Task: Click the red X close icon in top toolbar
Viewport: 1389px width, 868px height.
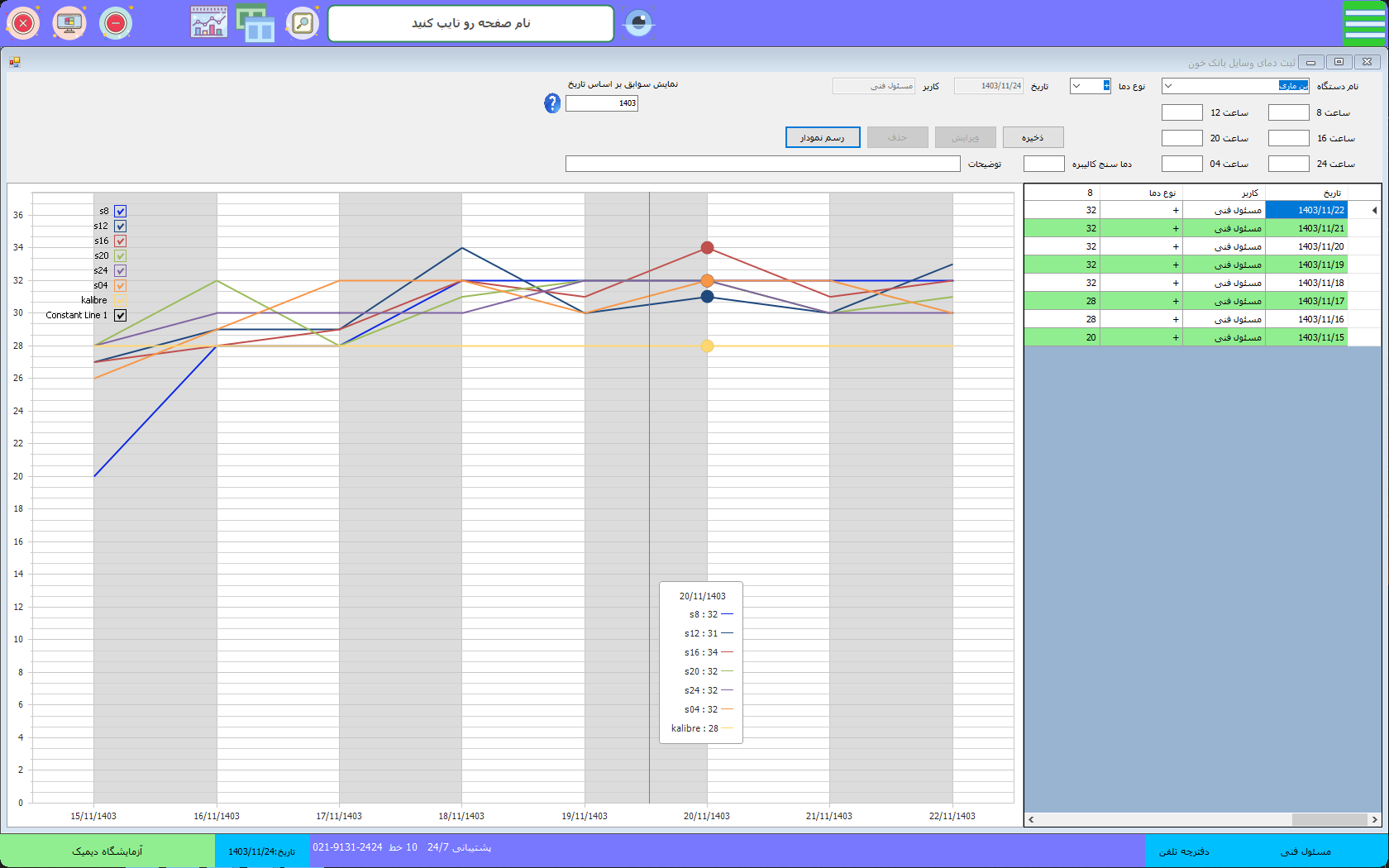Action: click(23, 23)
